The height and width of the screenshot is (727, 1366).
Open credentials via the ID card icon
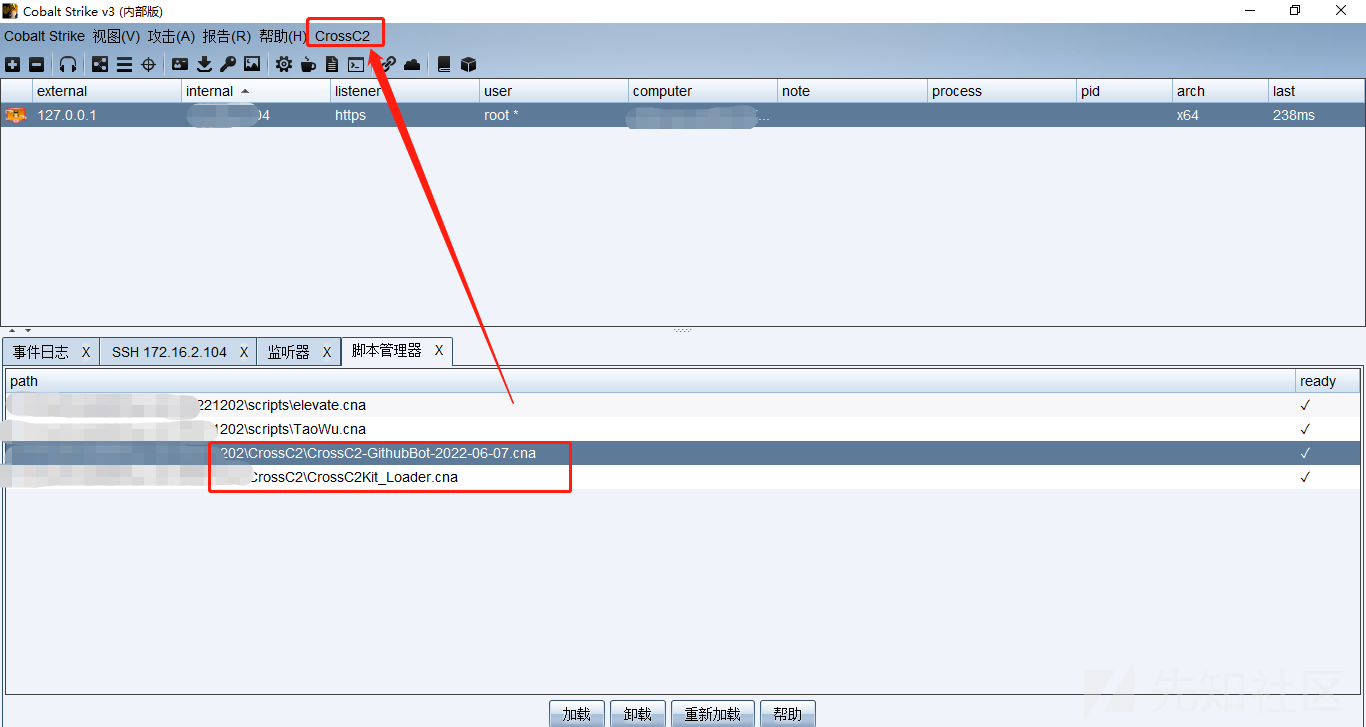(180, 64)
